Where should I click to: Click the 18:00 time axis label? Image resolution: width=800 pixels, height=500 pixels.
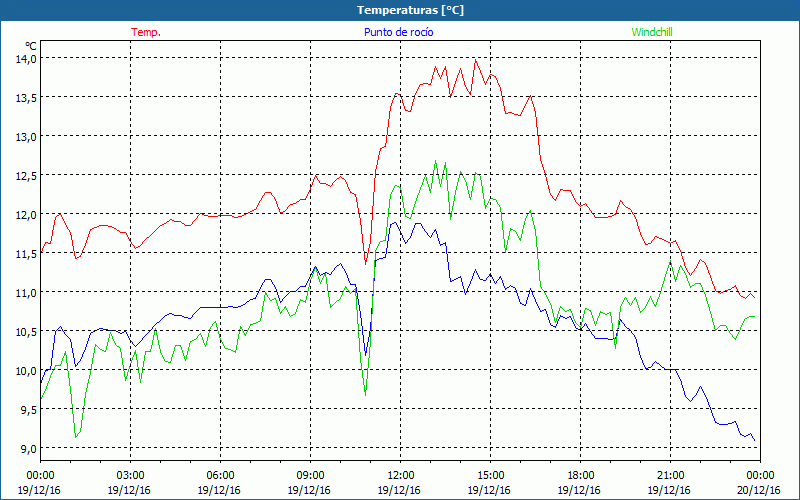pyautogui.click(x=580, y=476)
